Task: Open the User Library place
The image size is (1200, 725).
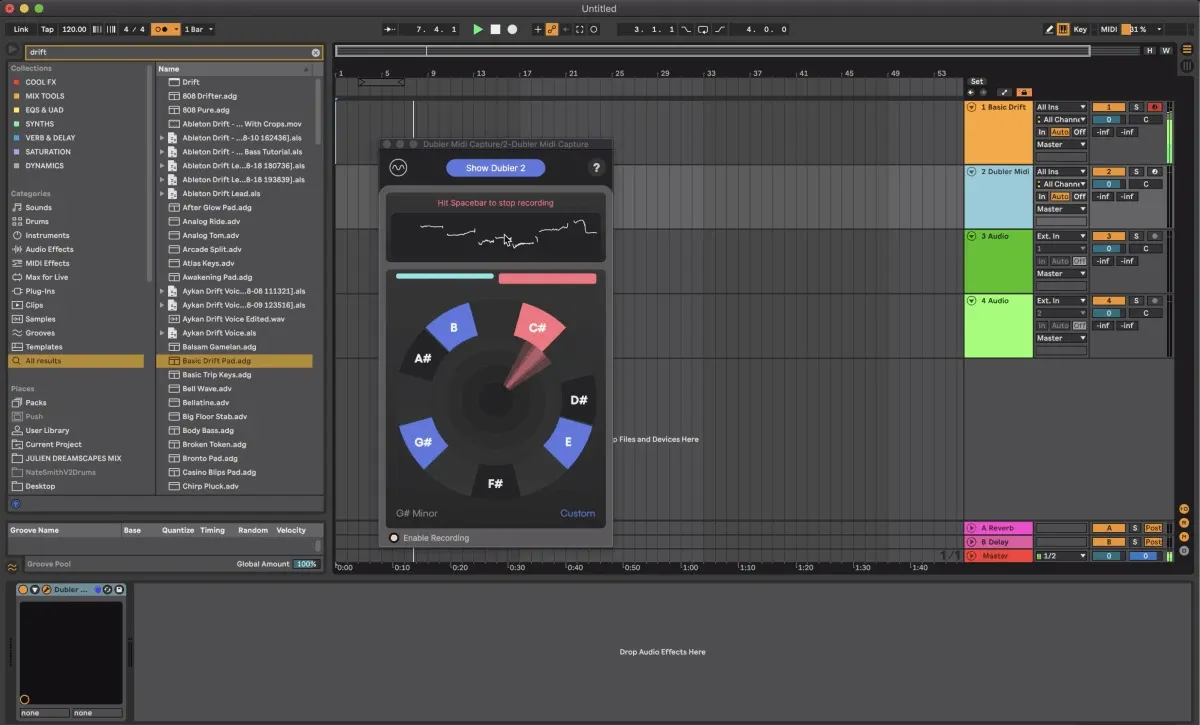Action: tap(47, 430)
